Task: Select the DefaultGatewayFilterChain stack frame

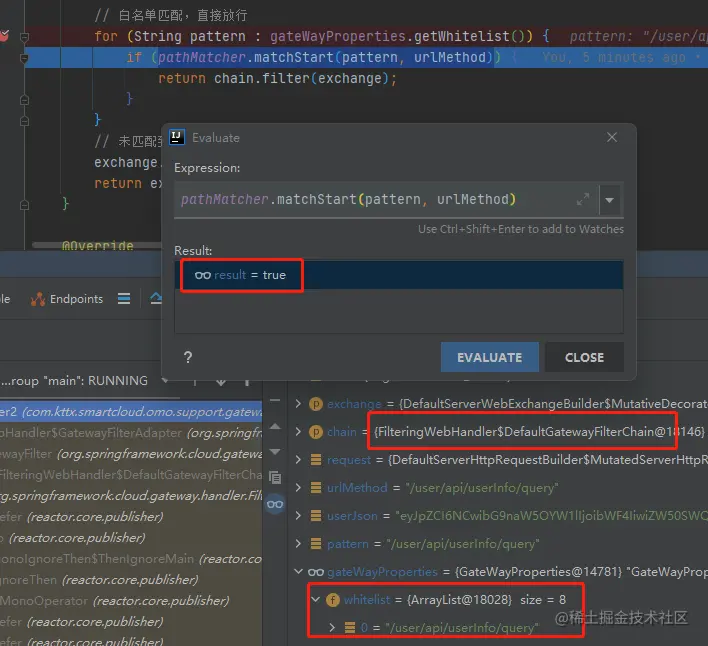Action: pyautogui.click(x=131, y=474)
